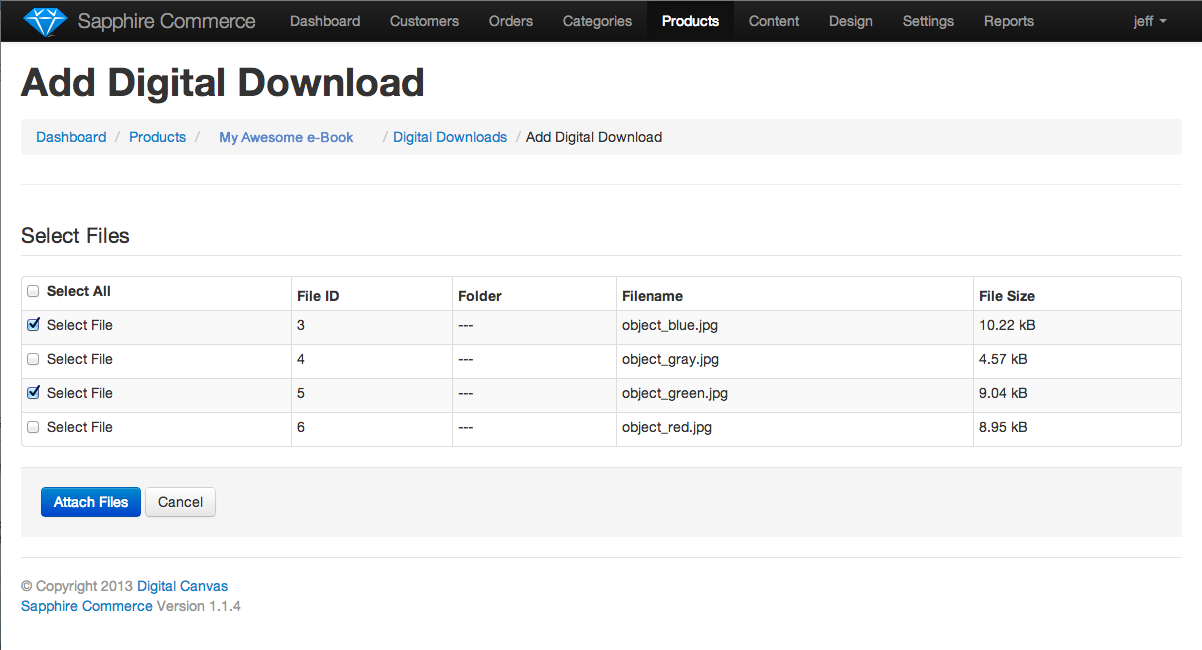Follow the Products breadcrumb link
The height and width of the screenshot is (650, 1202).
coord(157,137)
